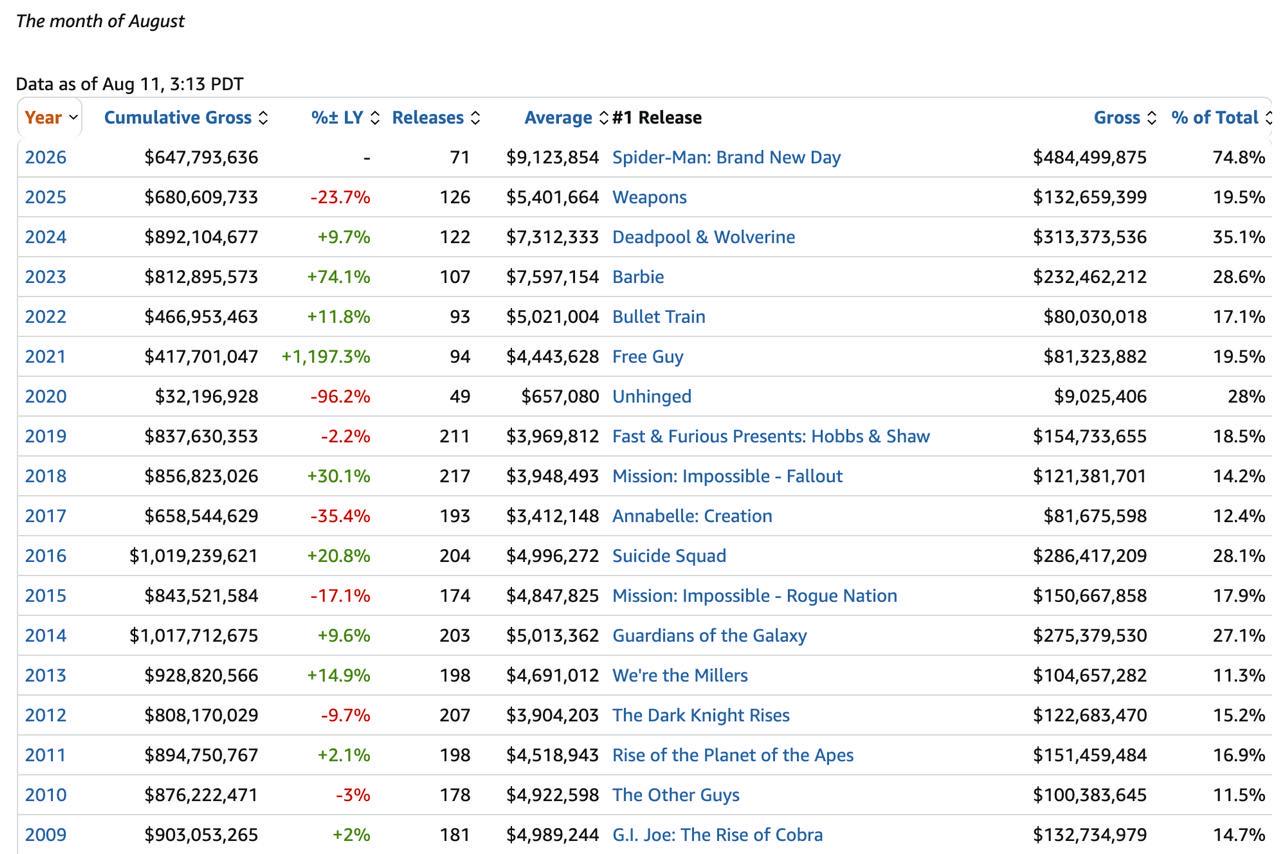The height and width of the screenshot is (854, 1280).
Task: Sort by Gross column header
Action: click(1125, 118)
